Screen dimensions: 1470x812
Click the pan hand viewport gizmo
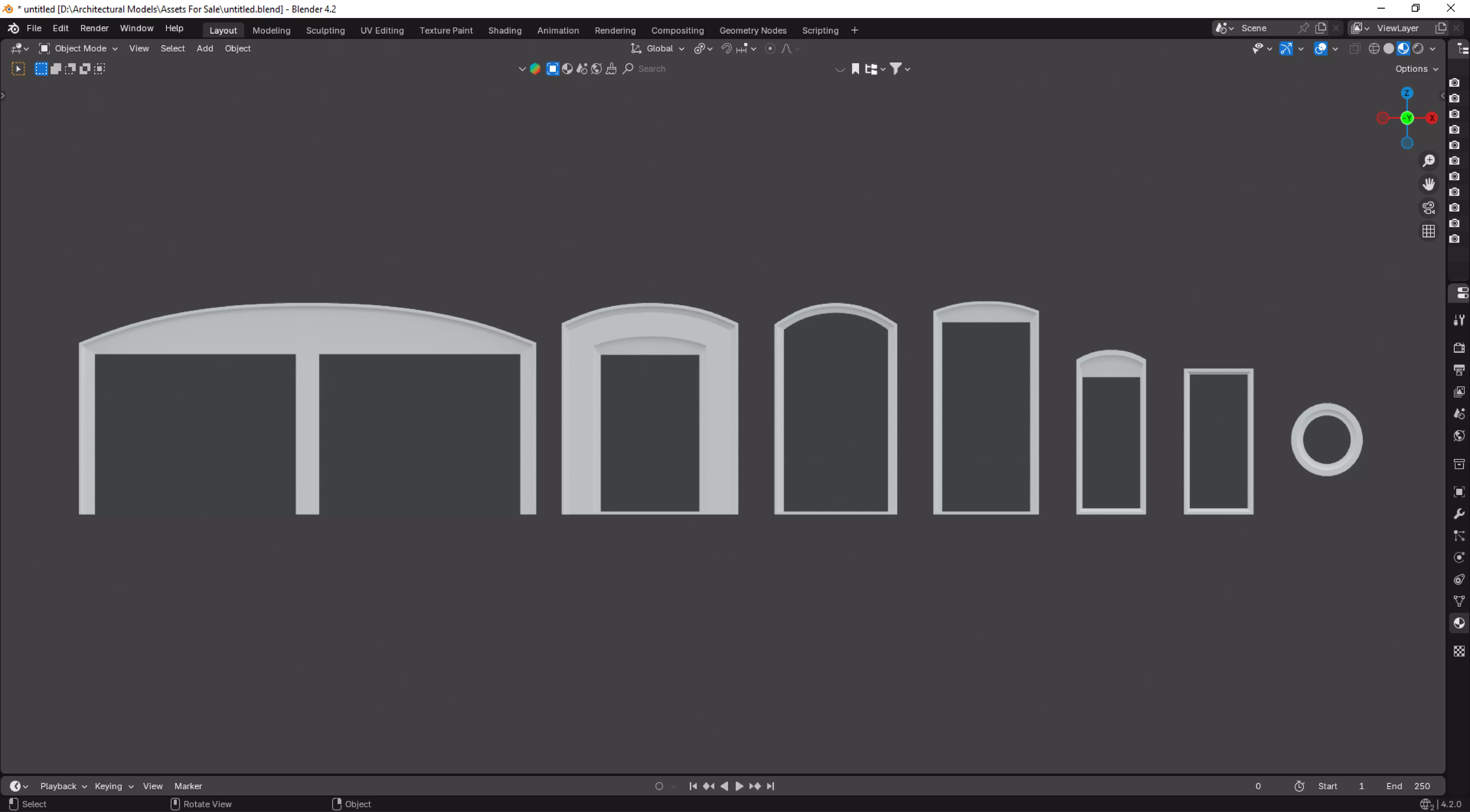pyautogui.click(x=1428, y=184)
